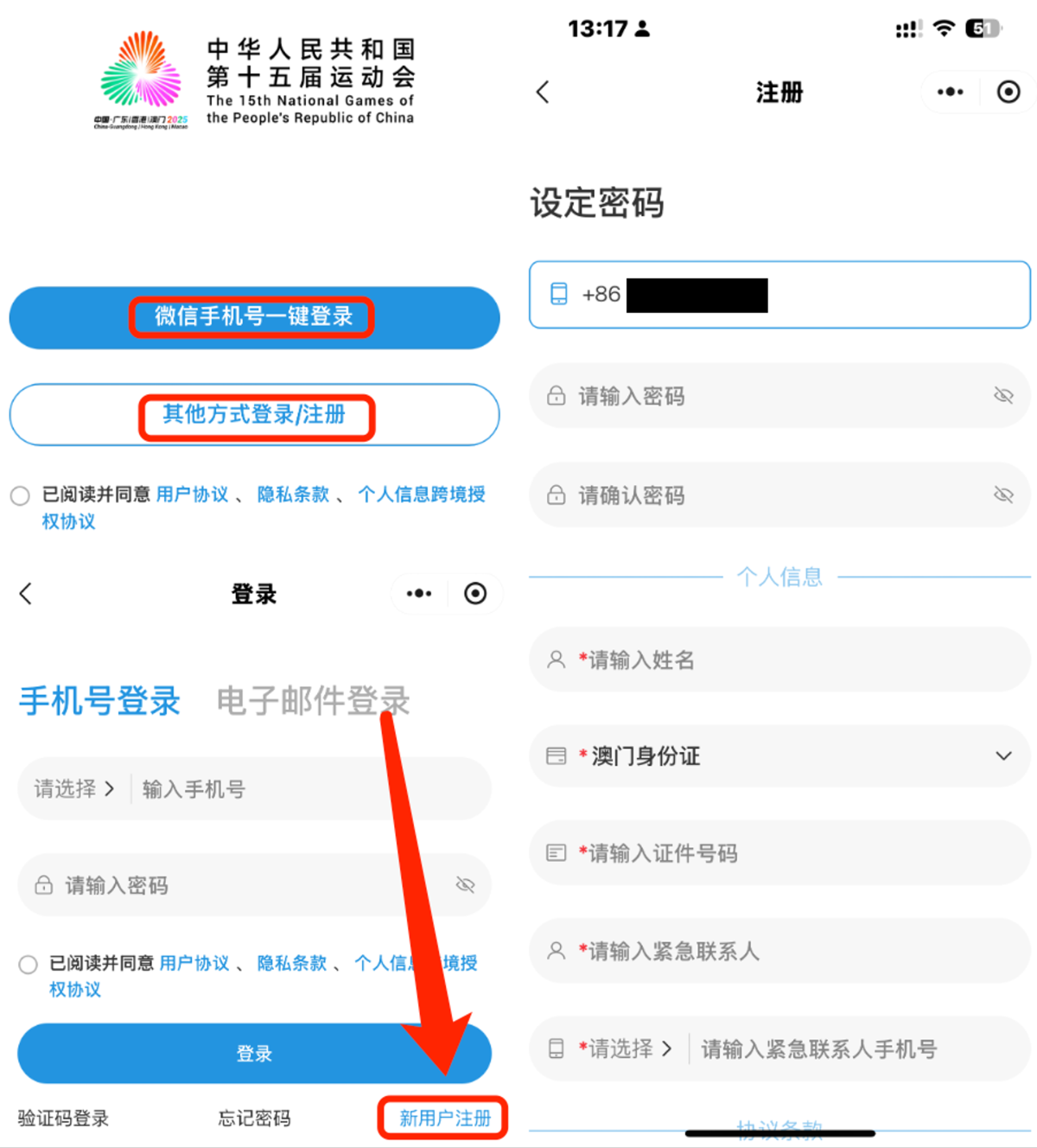Open 请选择 code for emergency contact phone
1037x1148 pixels.
(626, 1049)
